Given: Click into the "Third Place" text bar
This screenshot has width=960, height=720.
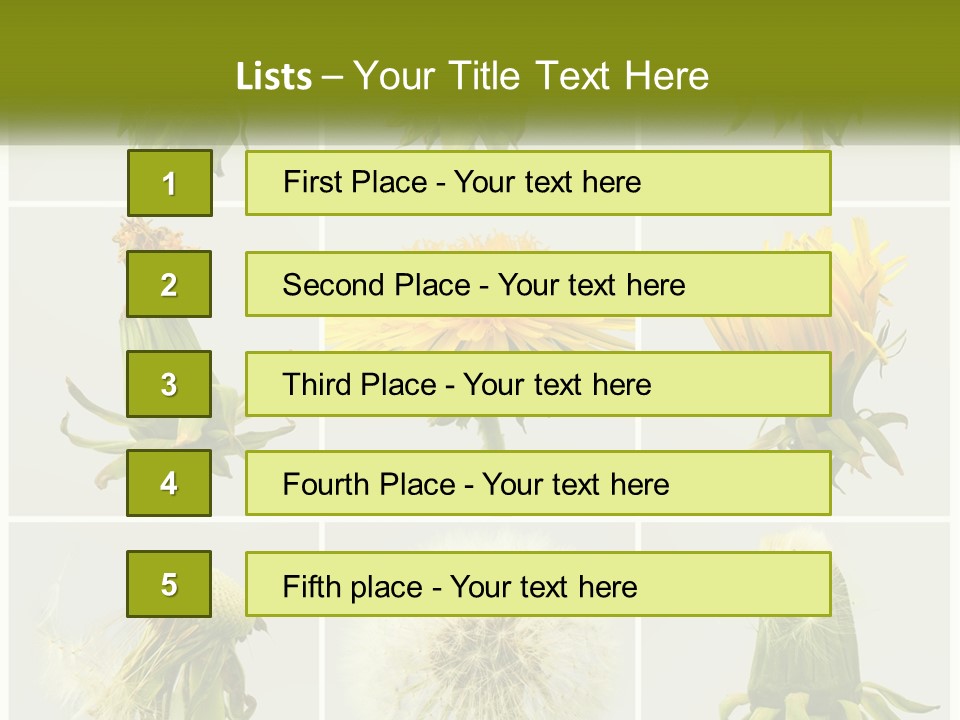Looking at the screenshot, I should [538, 384].
